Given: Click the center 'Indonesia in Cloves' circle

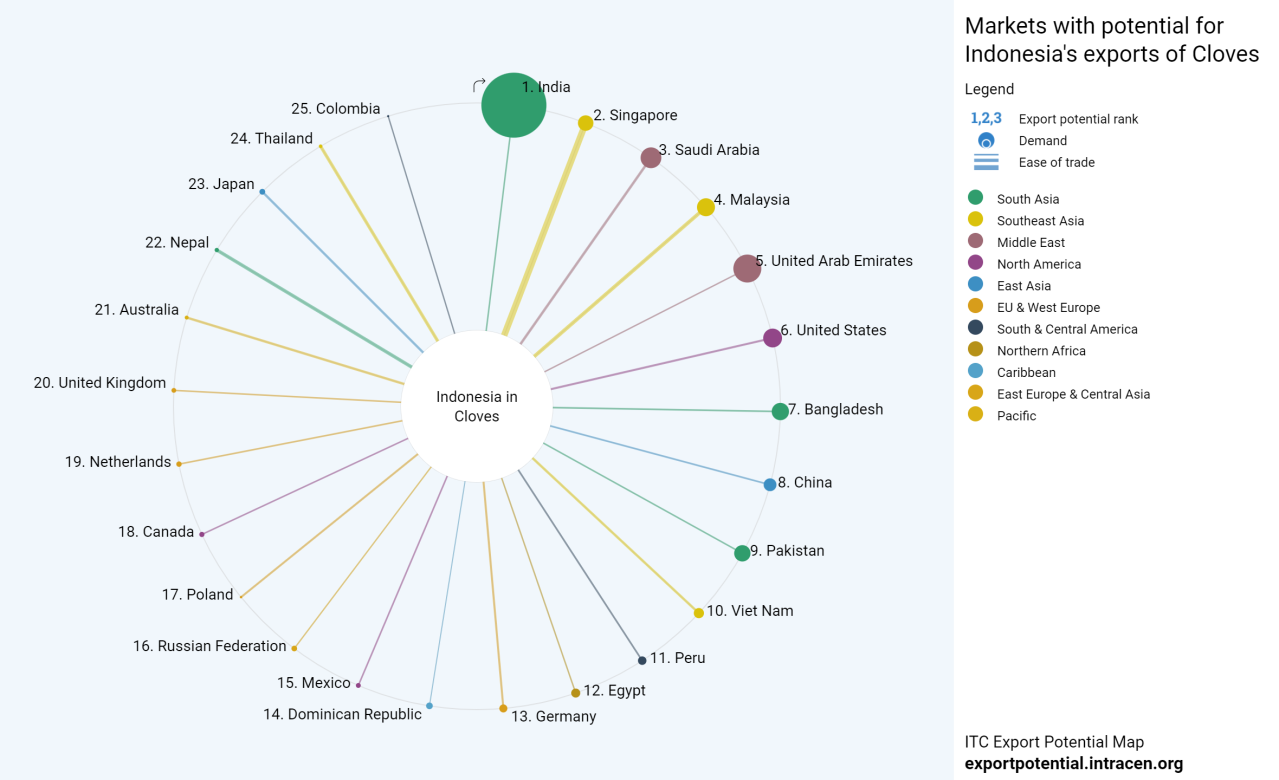Looking at the screenshot, I should (477, 407).
